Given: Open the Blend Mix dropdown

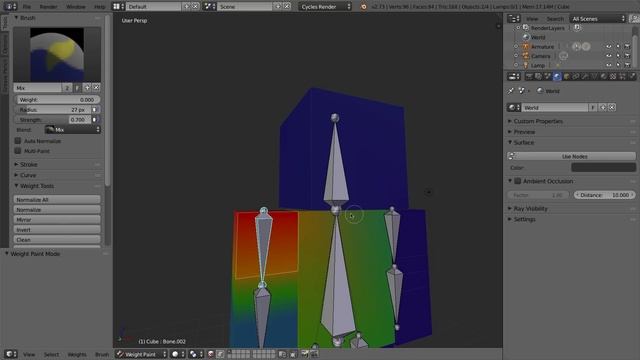Looking at the screenshot, I should click(x=73, y=129).
